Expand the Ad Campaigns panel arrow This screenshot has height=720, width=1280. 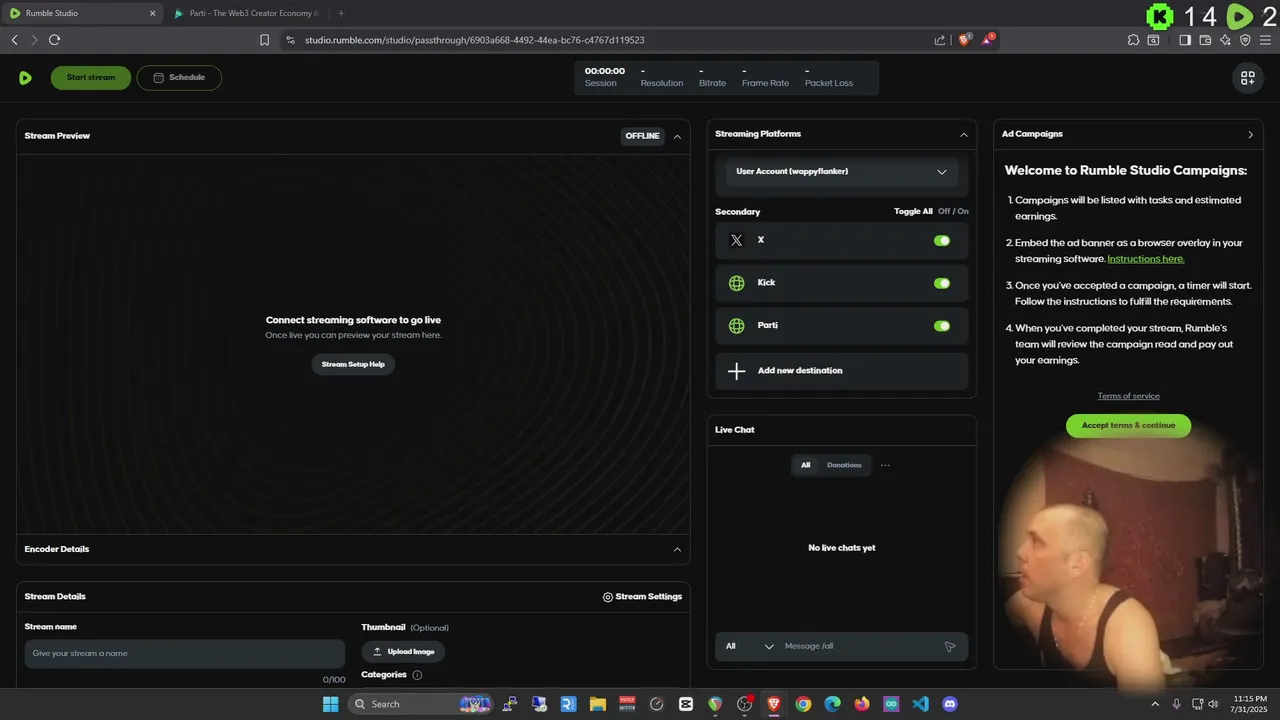click(1250, 135)
